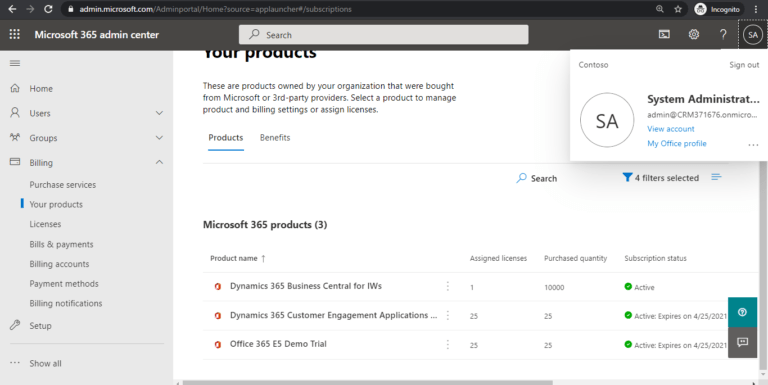768x385 pixels.
Task: Open My Office profile link
Action: pos(676,144)
